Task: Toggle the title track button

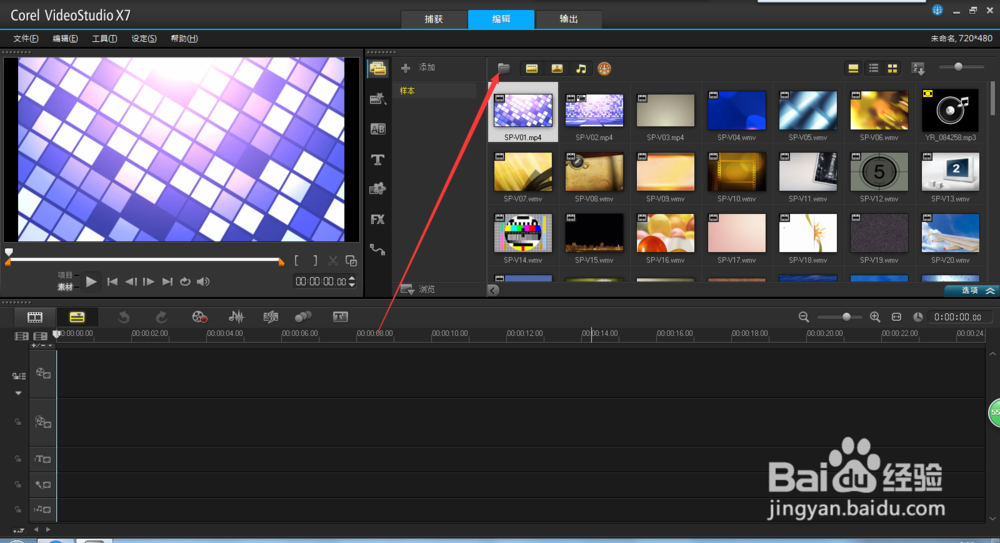Action: click(x=43, y=459)
